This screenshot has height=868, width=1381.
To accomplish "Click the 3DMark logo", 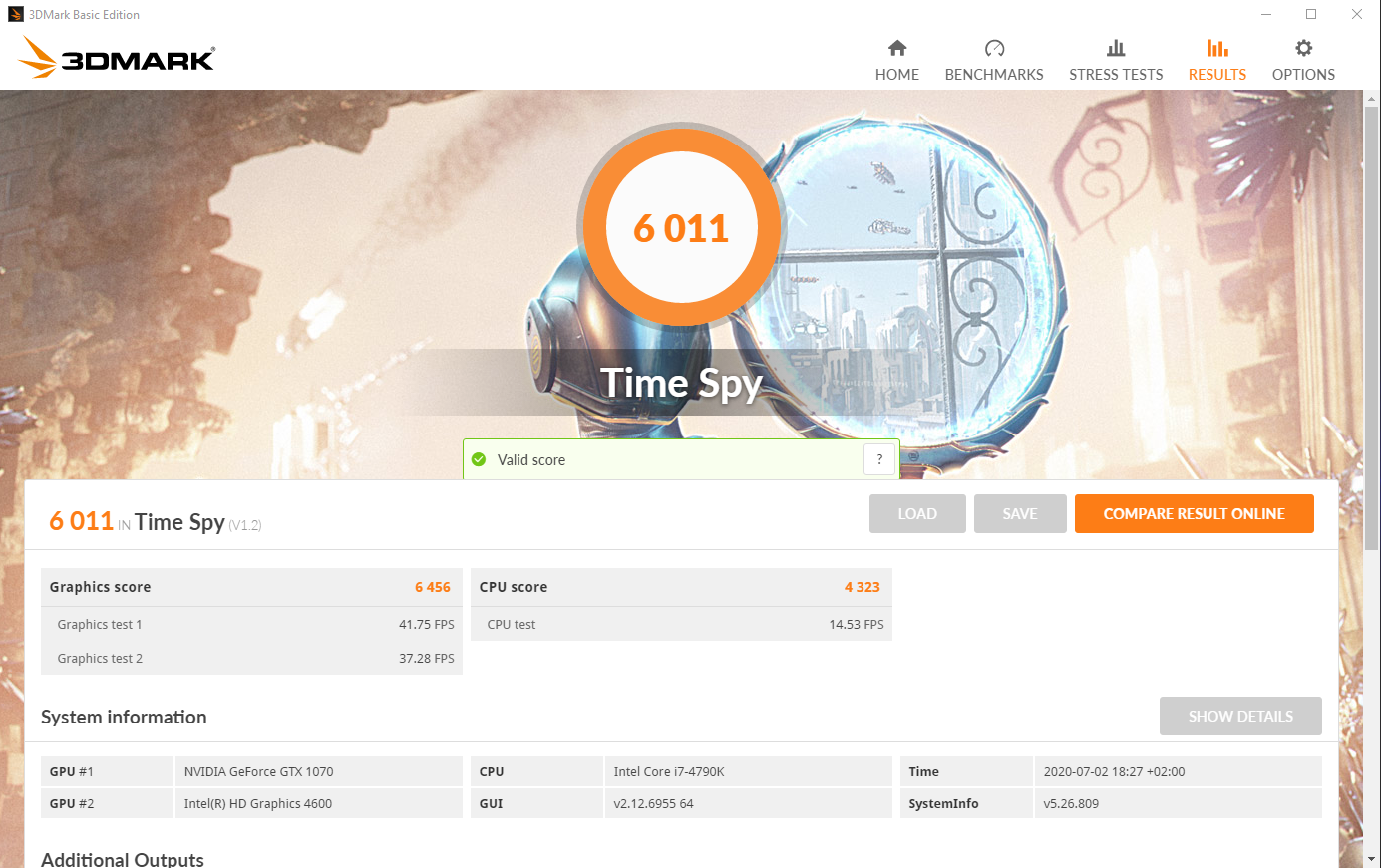I will [115, 57].
